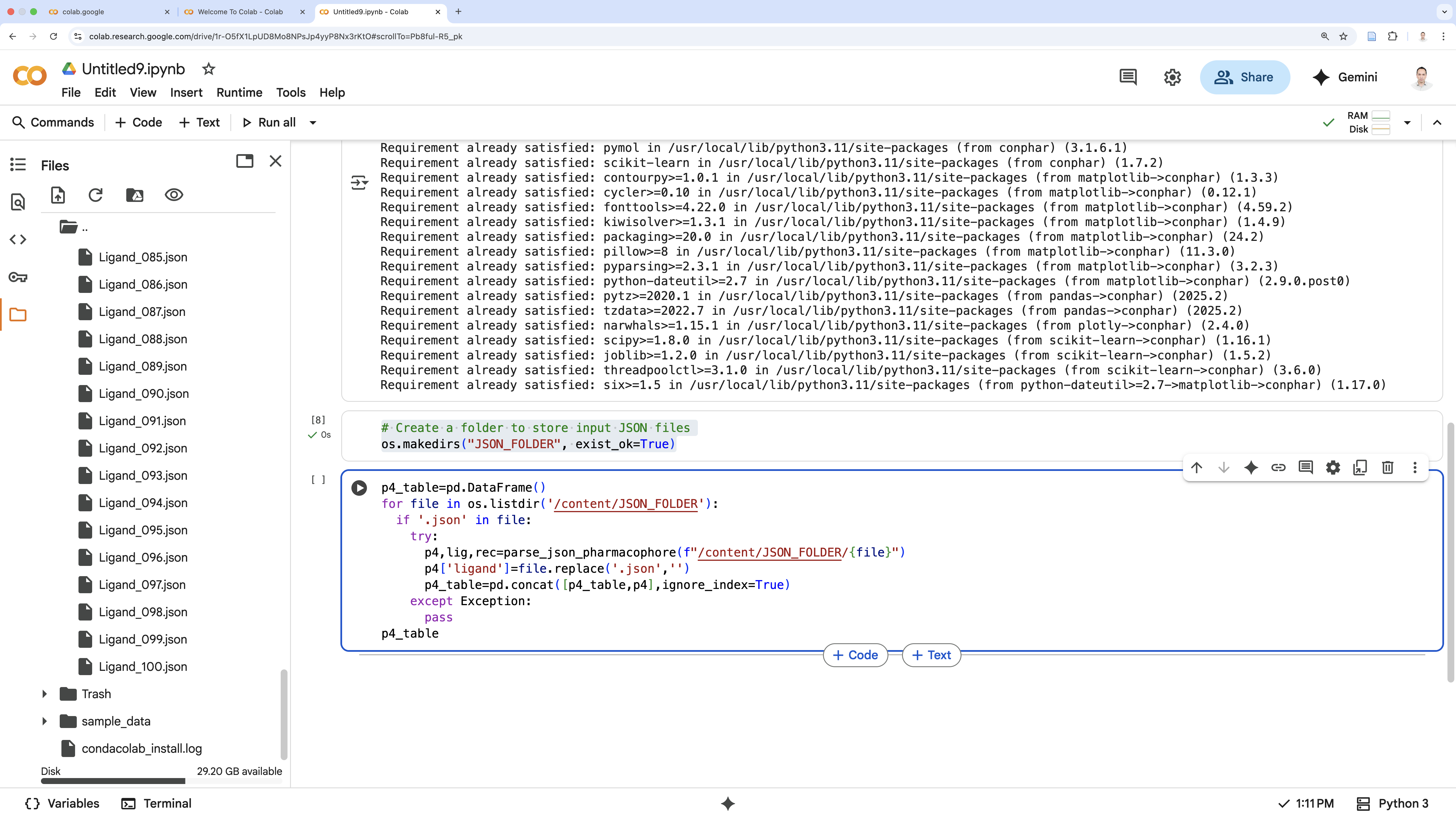Click the Mount Drive folder icon
Image resolution: width=1456 pixels, height=819 pixels.
pyautogui.click(x=135, y=195)
